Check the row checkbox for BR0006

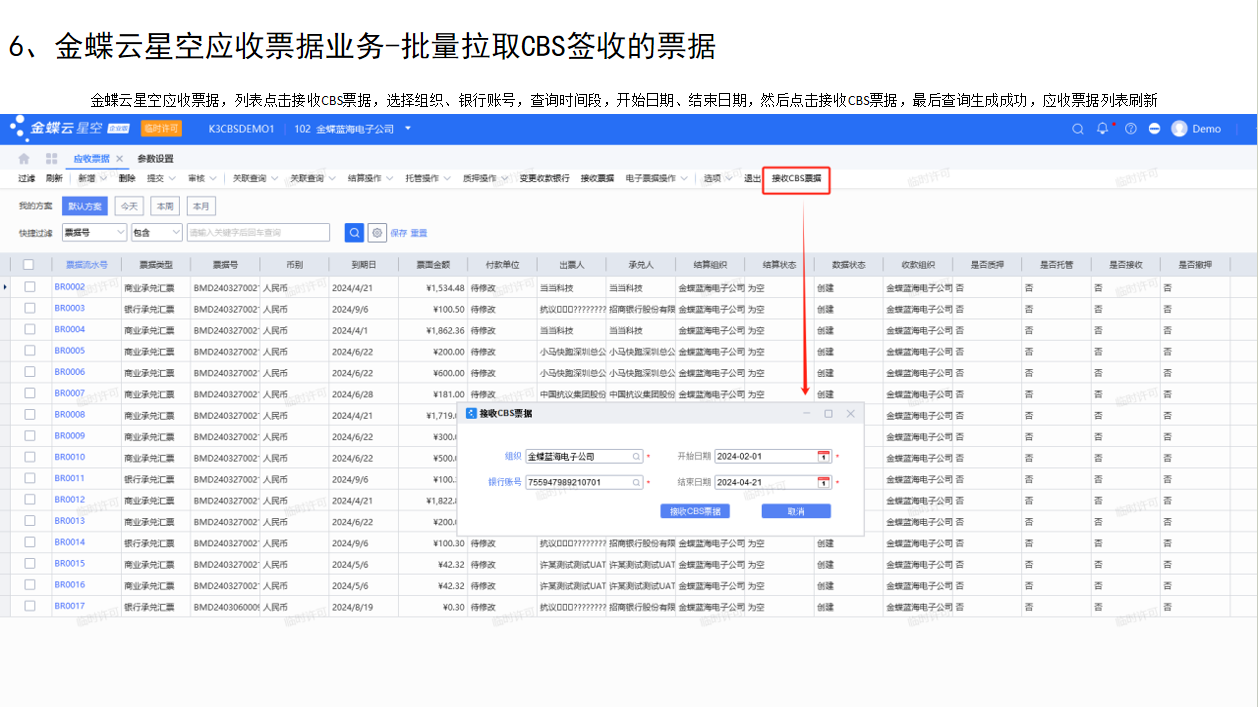(29, 372)
